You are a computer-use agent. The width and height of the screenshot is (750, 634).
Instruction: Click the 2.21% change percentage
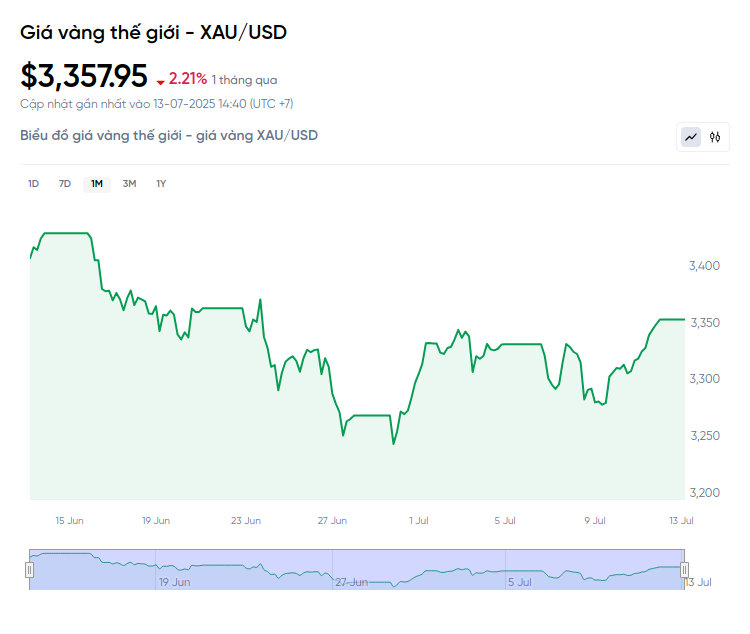click(188, 79)
